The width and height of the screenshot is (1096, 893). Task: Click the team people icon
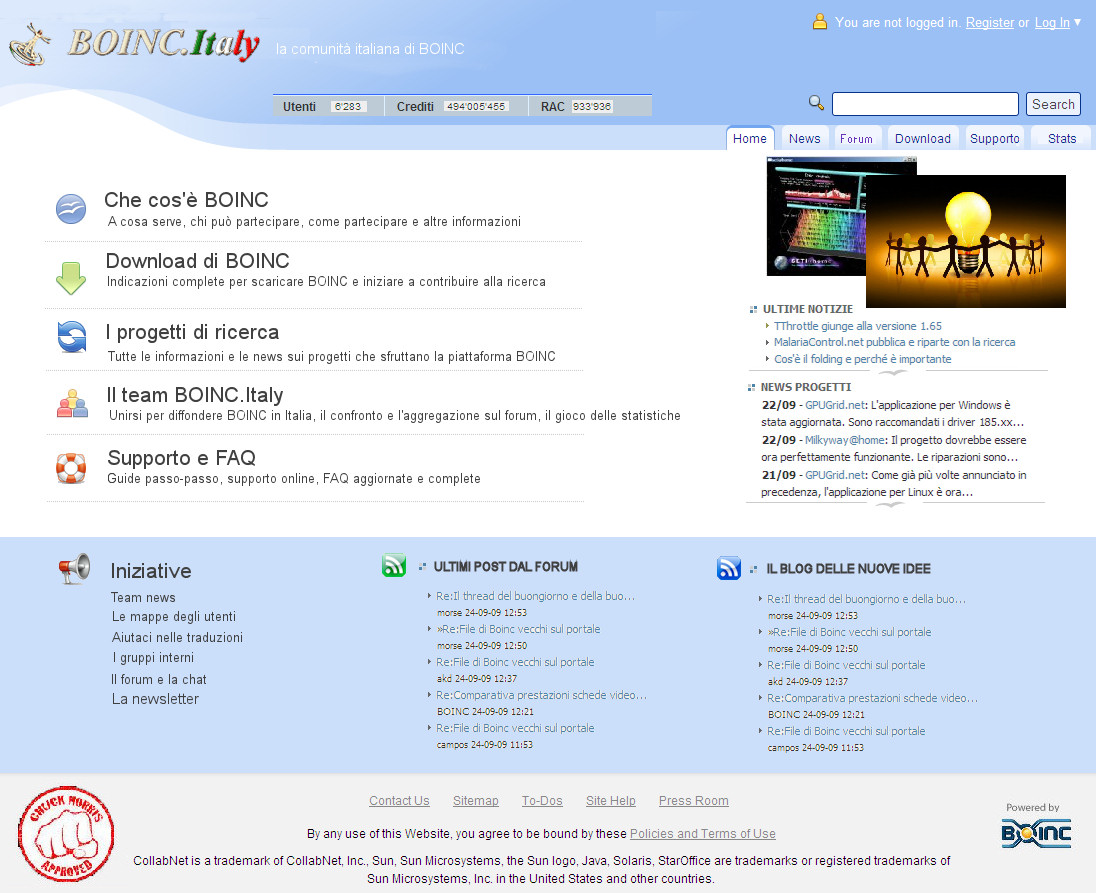click(x=72, y=402)
